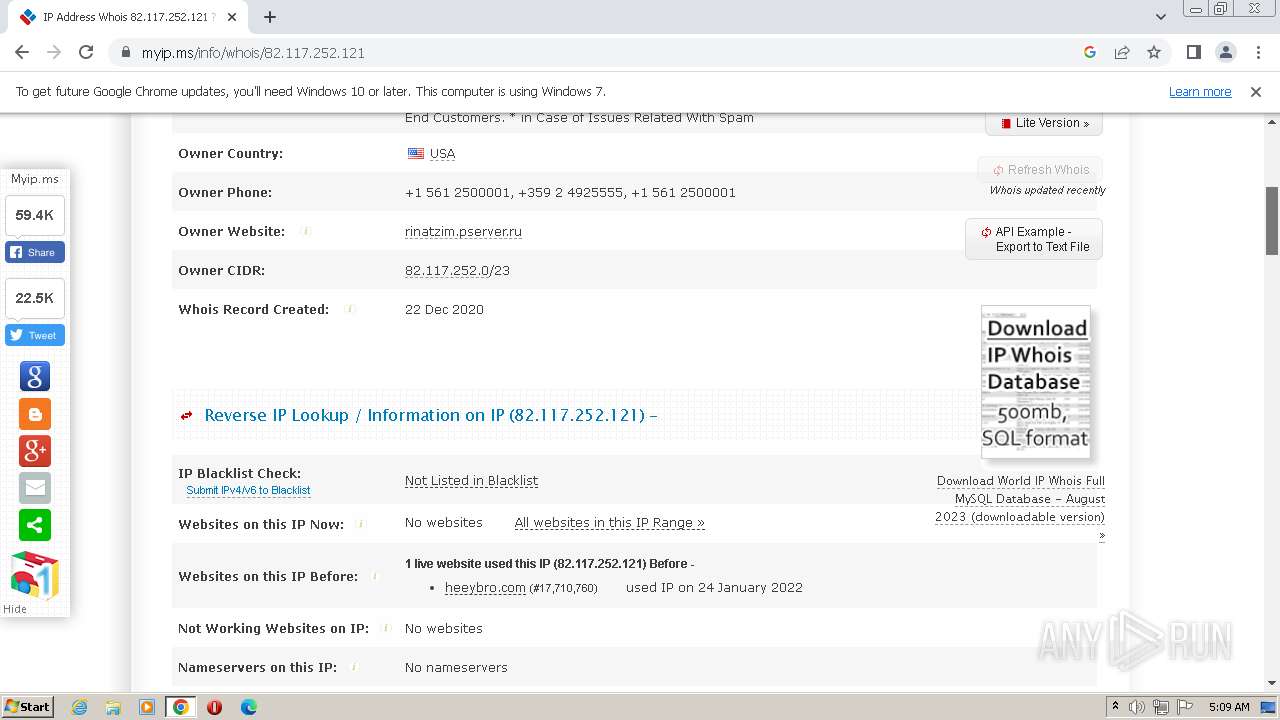The height and width of the screenshot is (720, 1280).
Task: Click info icon beside Not Working Websites on IP
Action: pyautogui.click(x=386, y=628)
